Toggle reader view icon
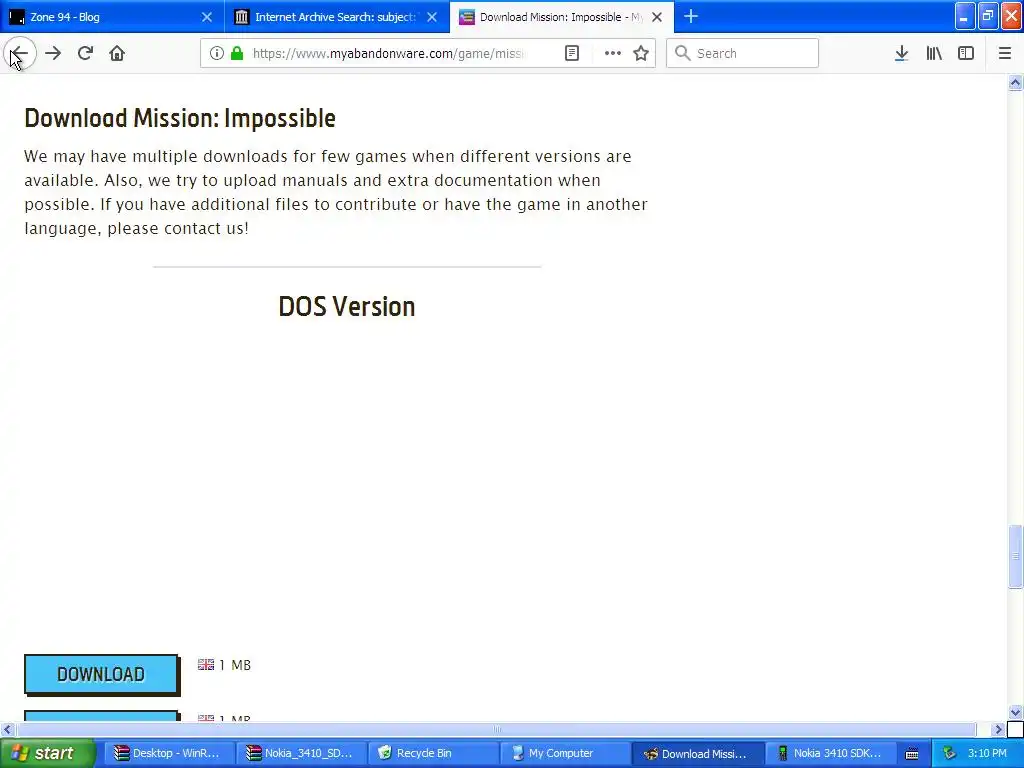This screenshot has width=1024, height=768. [571, 54]
